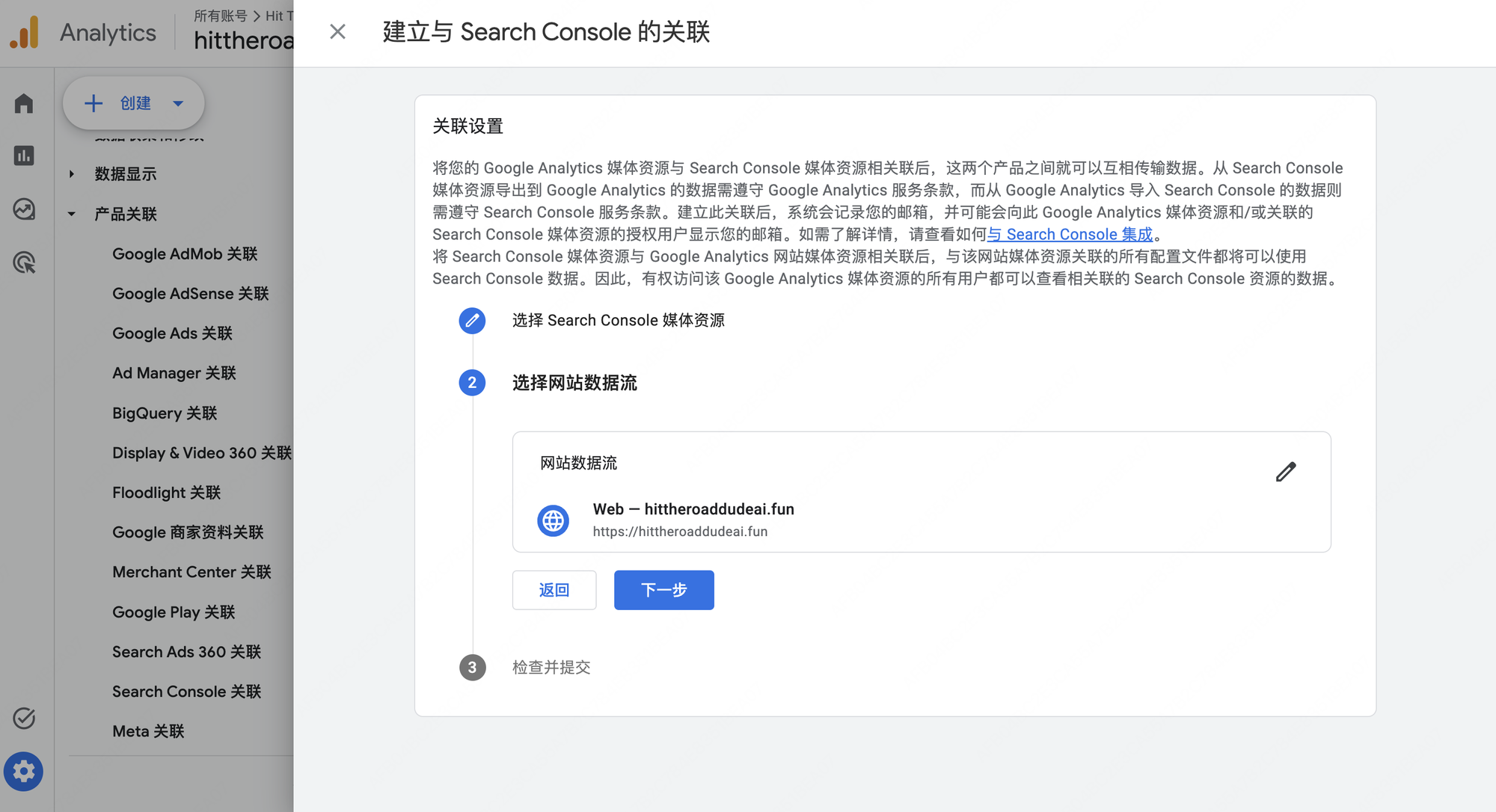The height and width of the screenshot is (812, 1496).
Task: Click the 检查并提交 step label
Action: (x=551, y=668)
